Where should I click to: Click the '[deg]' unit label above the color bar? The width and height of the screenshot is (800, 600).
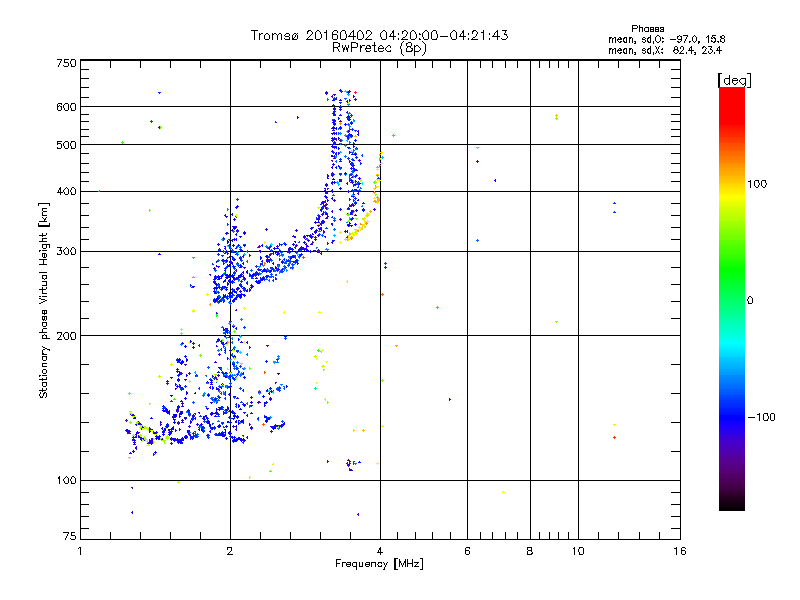(734, 80)
